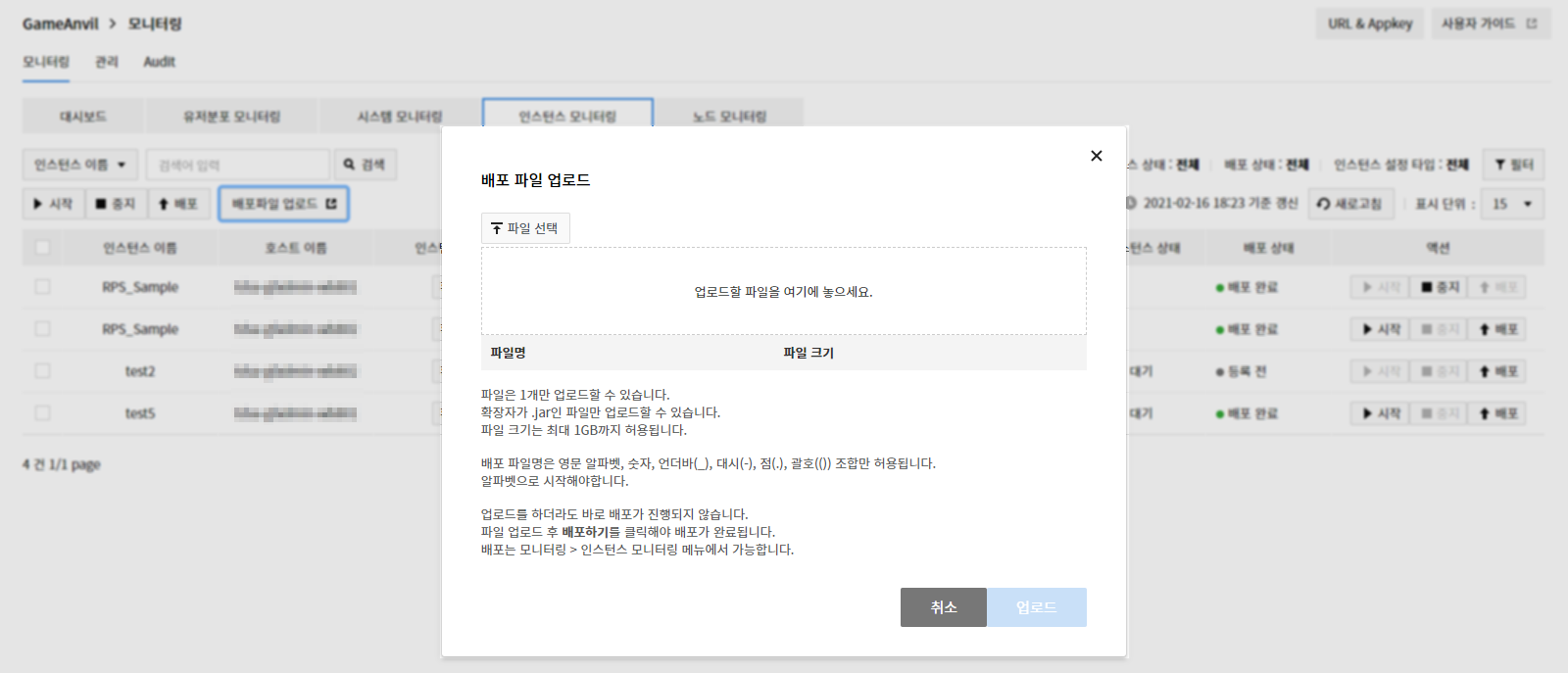Click 배포 in test5 row actions
This screenshot has height=673, width=1568.
pos(1497,413)
